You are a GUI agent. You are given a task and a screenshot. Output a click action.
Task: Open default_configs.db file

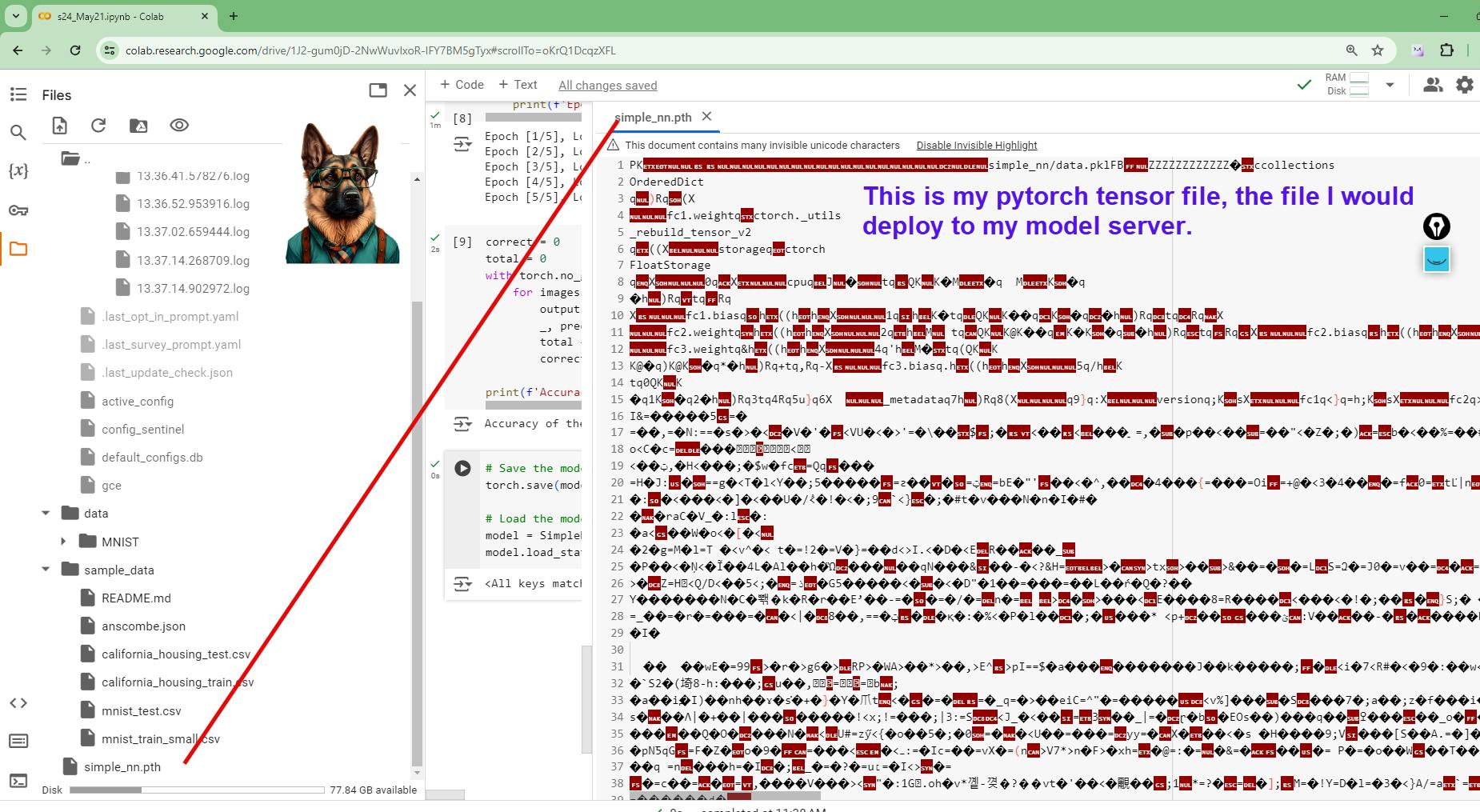click(152, 457)
